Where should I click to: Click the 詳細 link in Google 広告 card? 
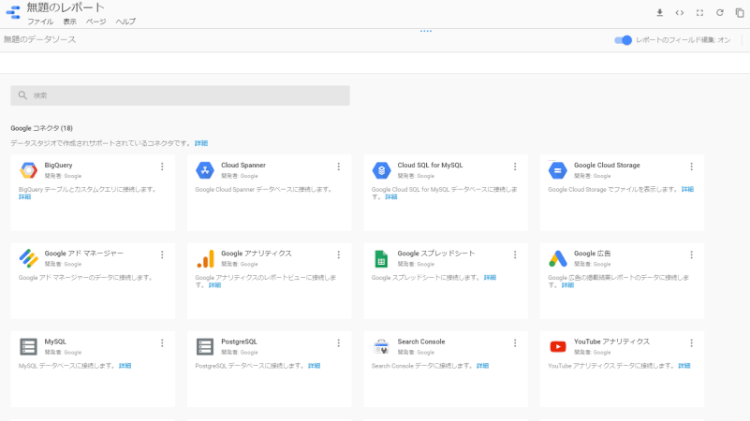pyautogui.click(x=568, y=285)
